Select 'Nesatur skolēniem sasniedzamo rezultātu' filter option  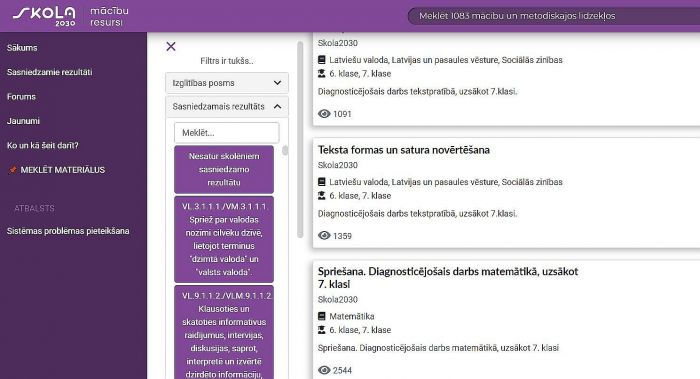pos(224,169)
